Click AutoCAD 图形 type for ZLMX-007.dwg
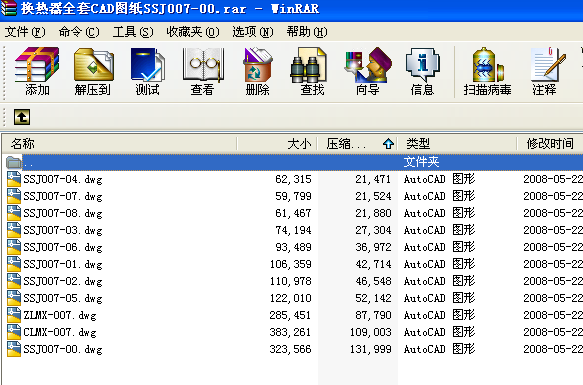Image resolution: width=583 pixels, height=385 pixels. (439, 315)
